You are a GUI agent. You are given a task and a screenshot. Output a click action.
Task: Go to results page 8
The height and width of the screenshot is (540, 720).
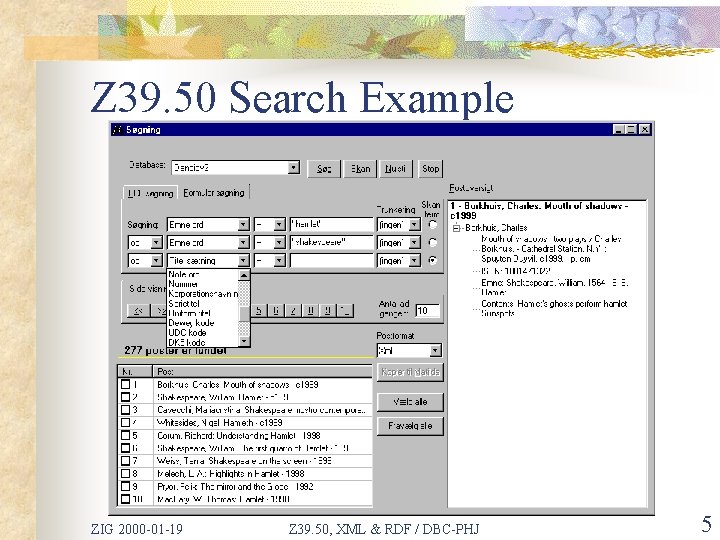310,311
